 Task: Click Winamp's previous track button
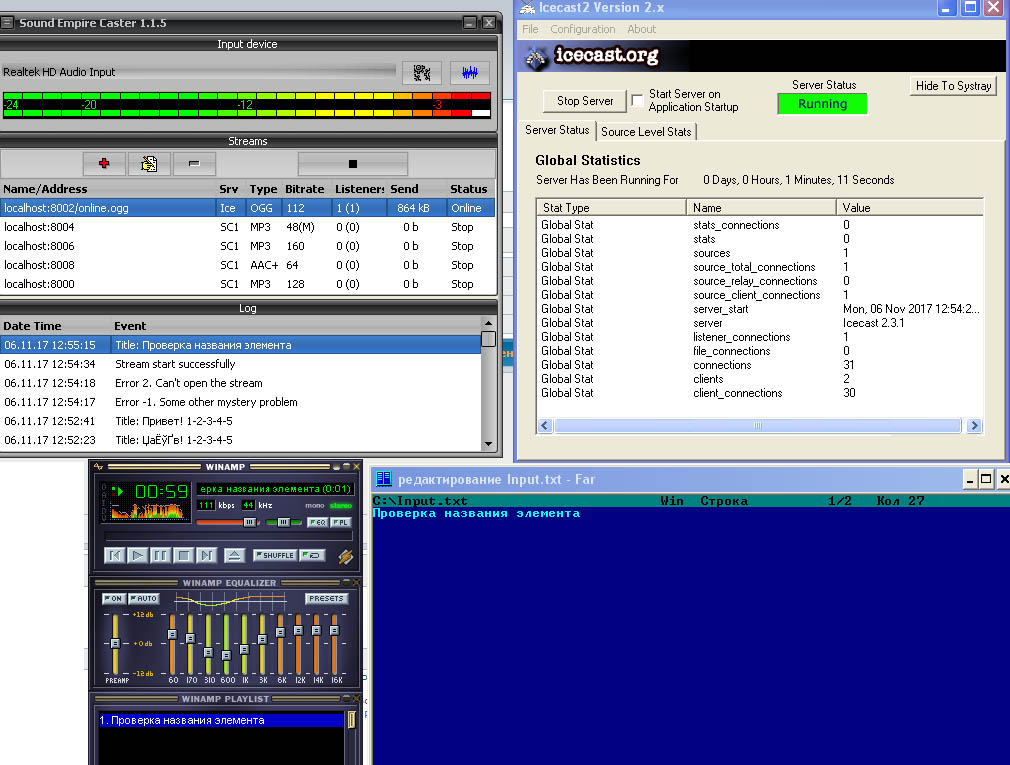click(x=114, y=555)
